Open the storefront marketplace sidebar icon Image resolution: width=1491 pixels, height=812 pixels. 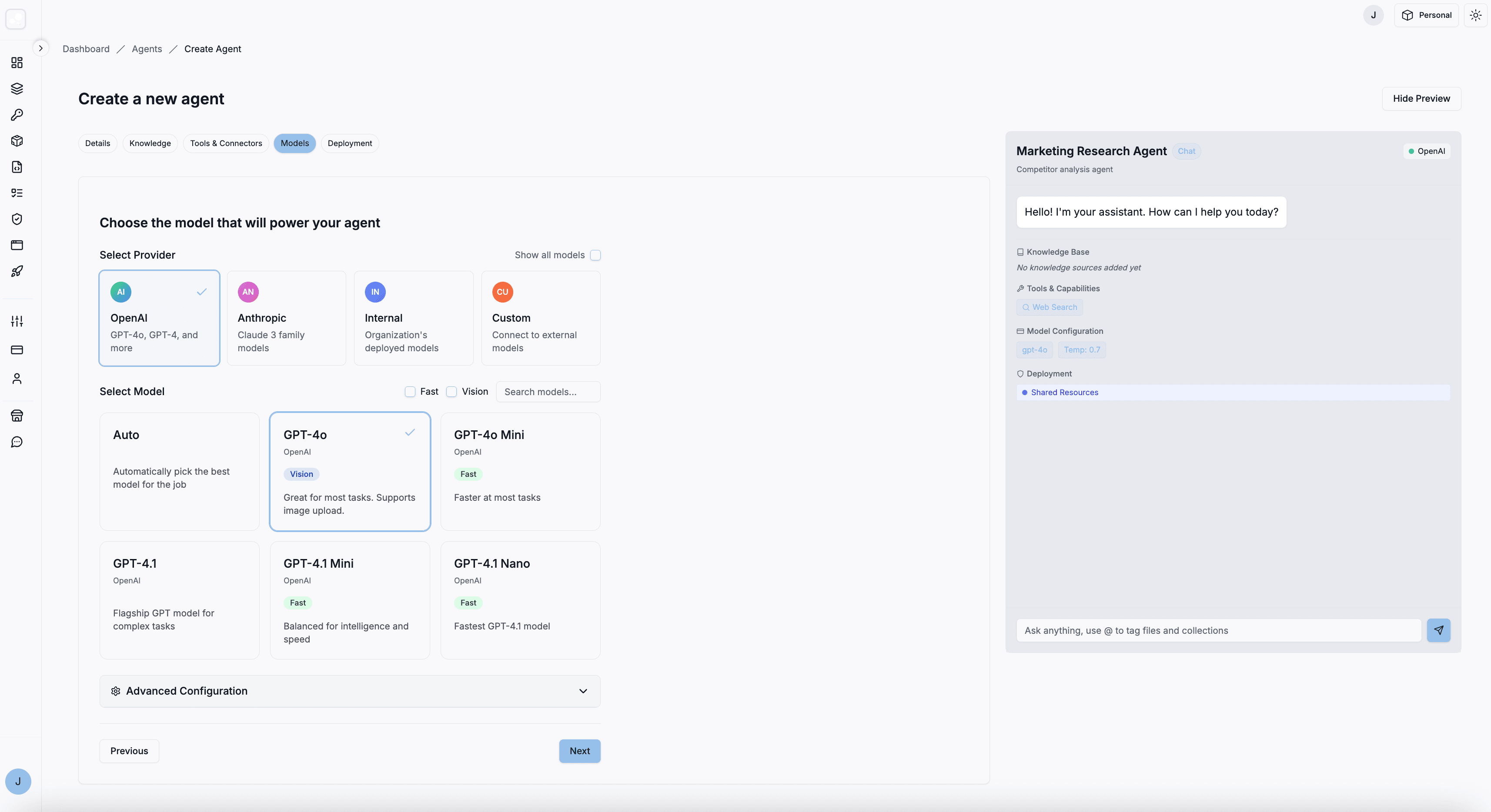(17, 415)
